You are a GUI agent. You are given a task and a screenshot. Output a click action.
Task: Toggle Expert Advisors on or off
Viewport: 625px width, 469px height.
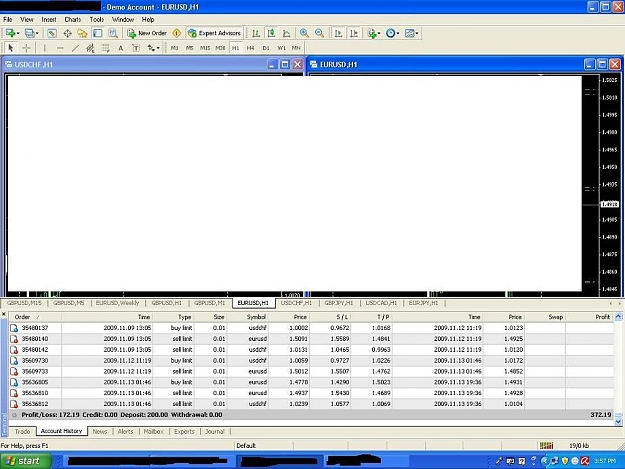pos(214,33)
